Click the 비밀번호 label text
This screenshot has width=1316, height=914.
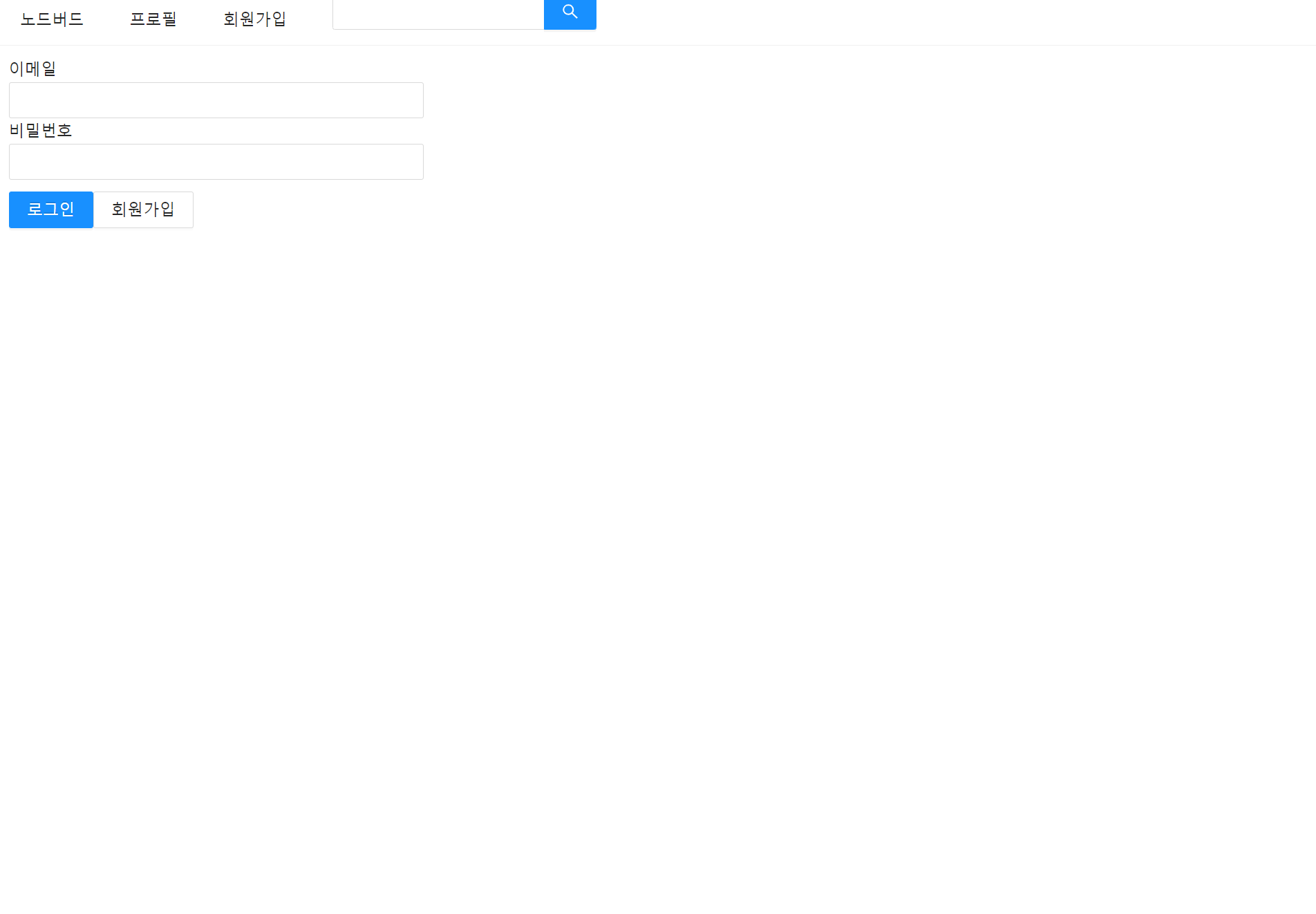(41, 130)
